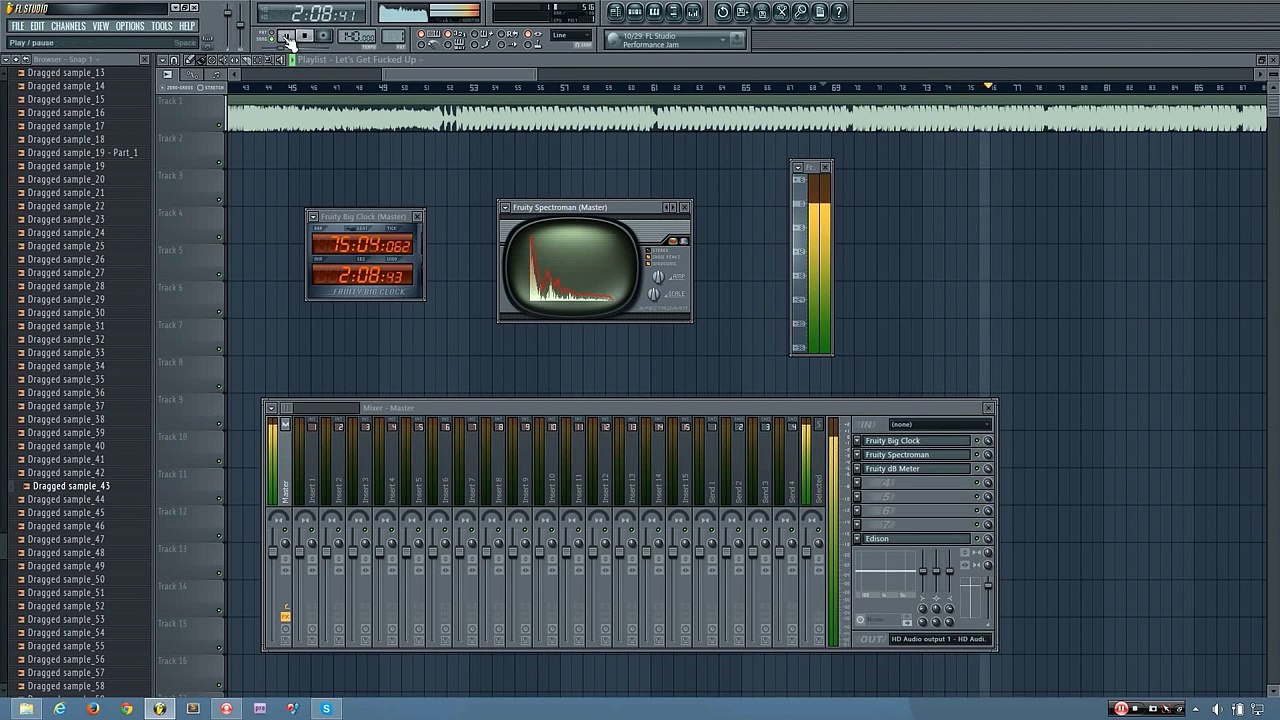Click the One-click audio recording microphone icon
The image size is (1280, 720).
click(800, 12)
